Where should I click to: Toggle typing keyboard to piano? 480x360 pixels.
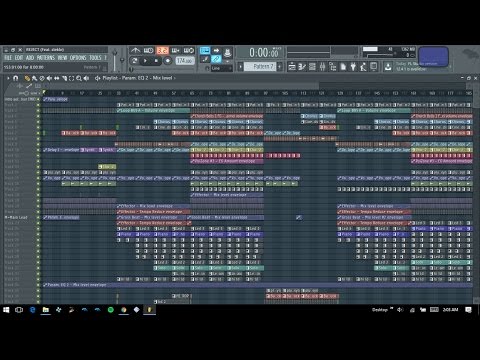205,51
